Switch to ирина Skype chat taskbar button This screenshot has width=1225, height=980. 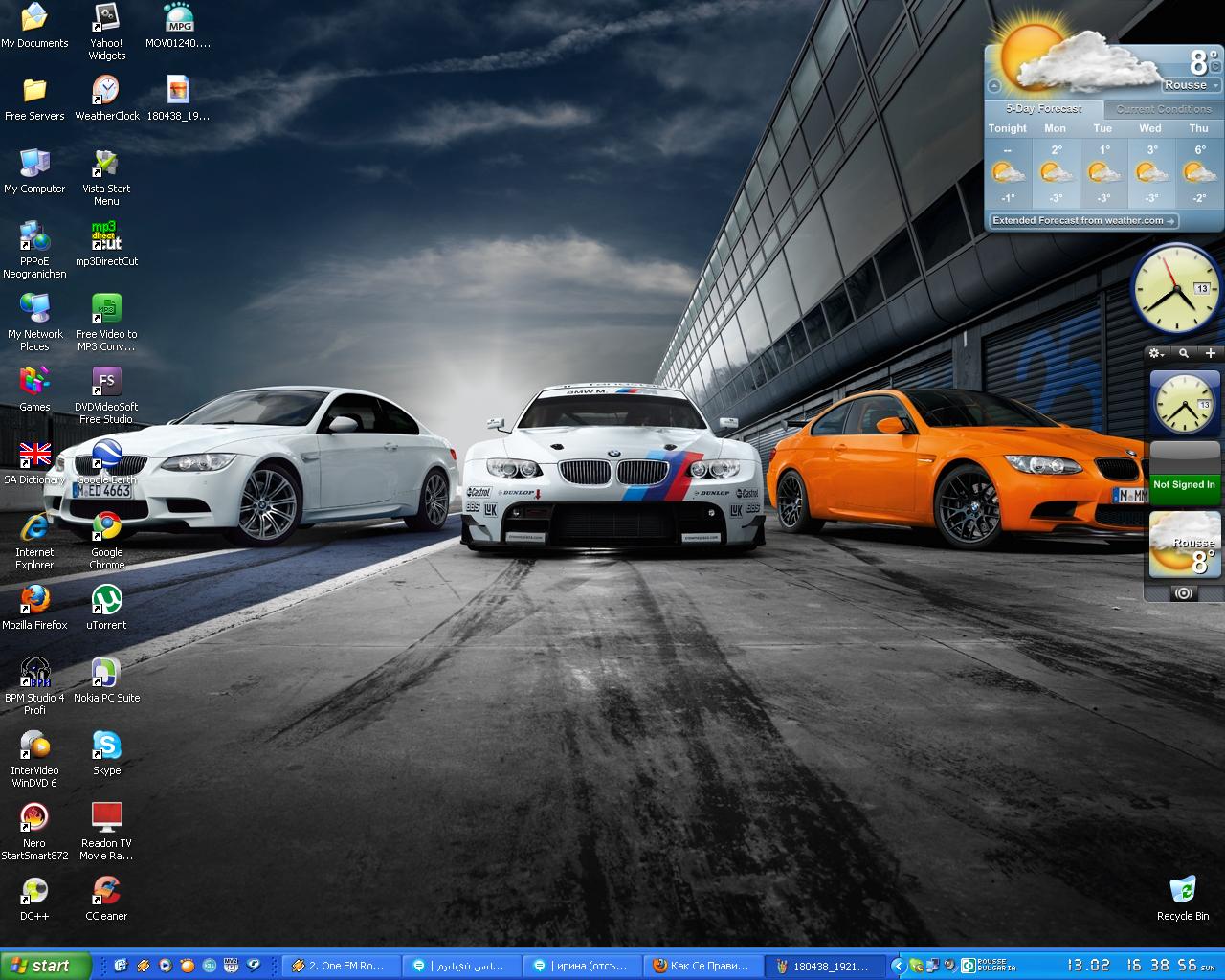[582, 966]
